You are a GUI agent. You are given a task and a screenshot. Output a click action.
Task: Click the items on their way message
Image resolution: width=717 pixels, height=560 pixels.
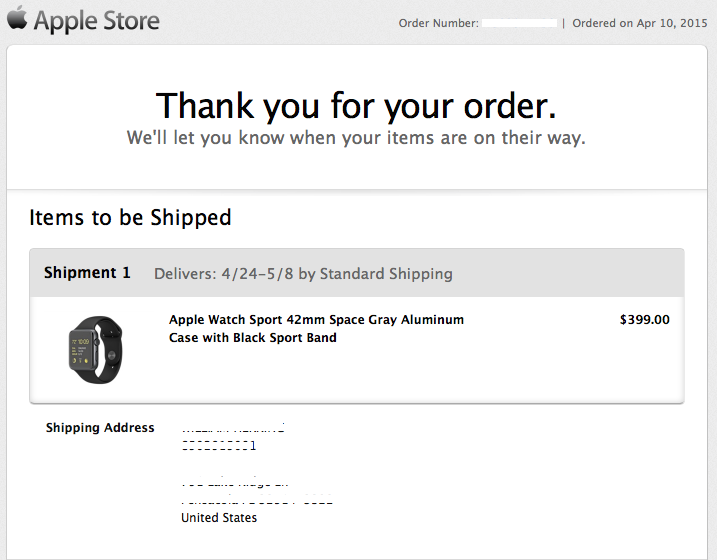point(356,138)
